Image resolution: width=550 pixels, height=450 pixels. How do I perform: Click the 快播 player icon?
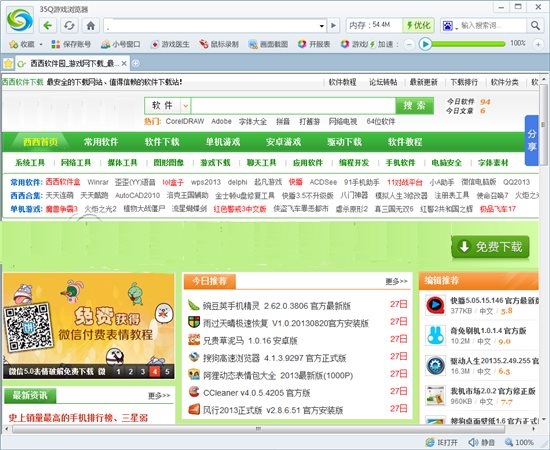[x=435, y=305]
